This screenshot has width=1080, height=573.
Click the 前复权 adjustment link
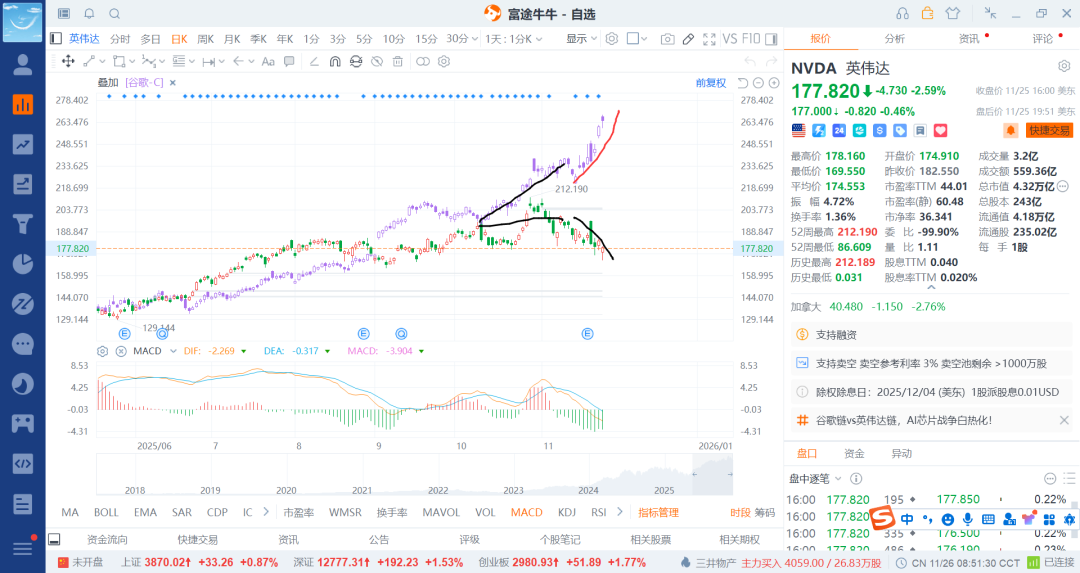(x=711, y=83)
